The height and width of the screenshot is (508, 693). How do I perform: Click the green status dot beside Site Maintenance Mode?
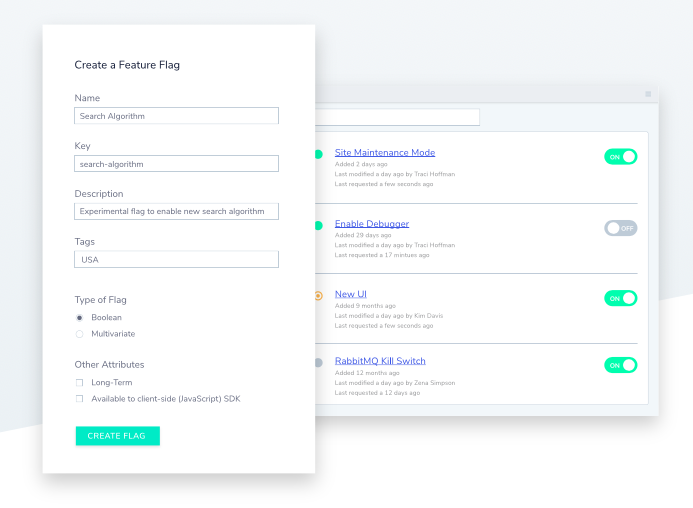[x=319, y=155]
